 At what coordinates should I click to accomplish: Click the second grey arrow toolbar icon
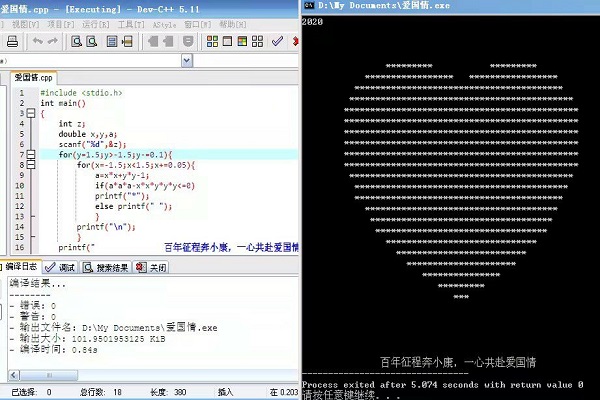coord(168,41)
